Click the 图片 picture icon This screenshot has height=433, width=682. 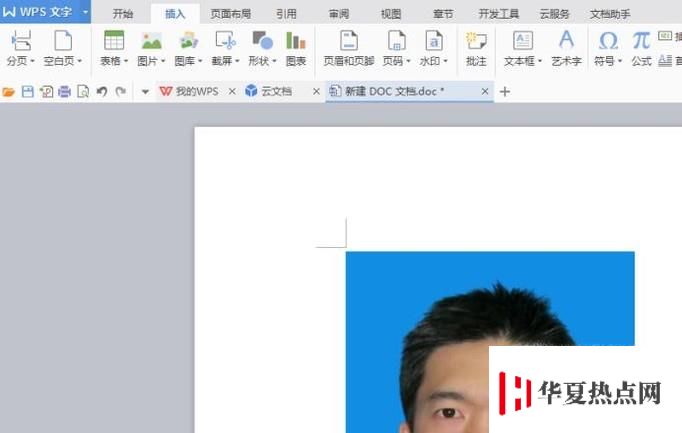[151, 40]
